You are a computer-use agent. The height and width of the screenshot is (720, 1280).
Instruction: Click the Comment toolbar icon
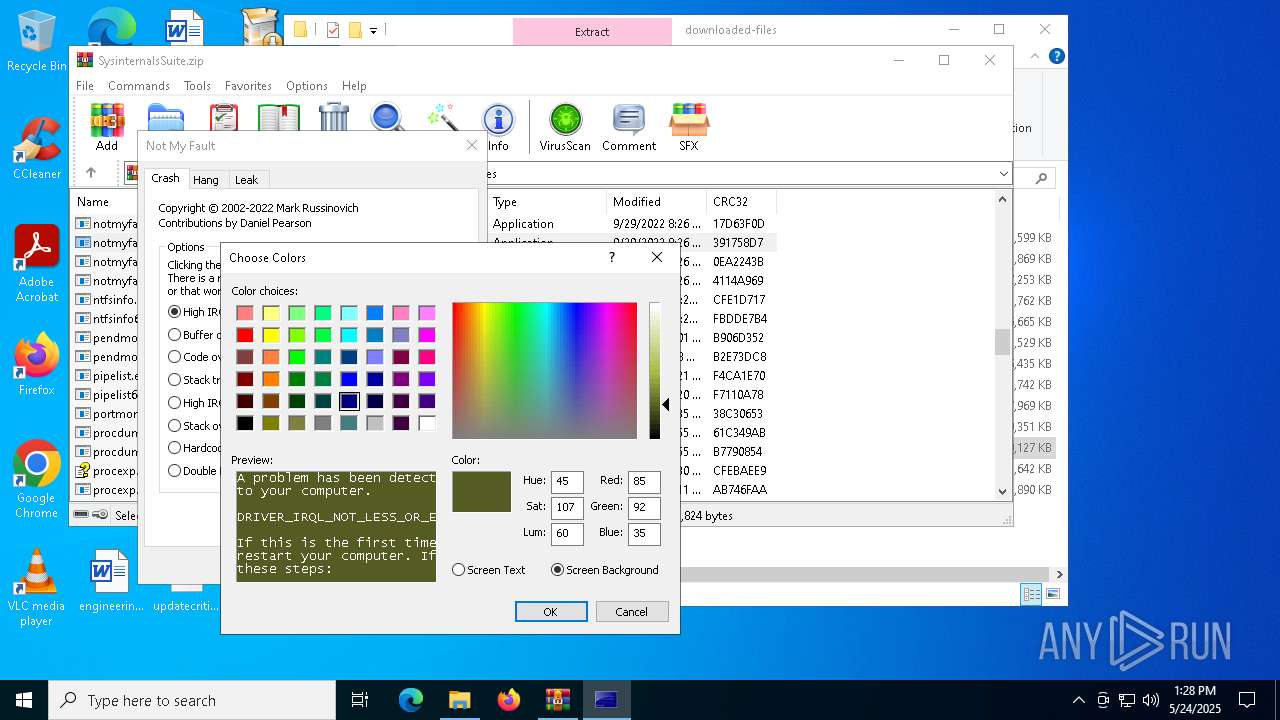[x=629, y=126]
